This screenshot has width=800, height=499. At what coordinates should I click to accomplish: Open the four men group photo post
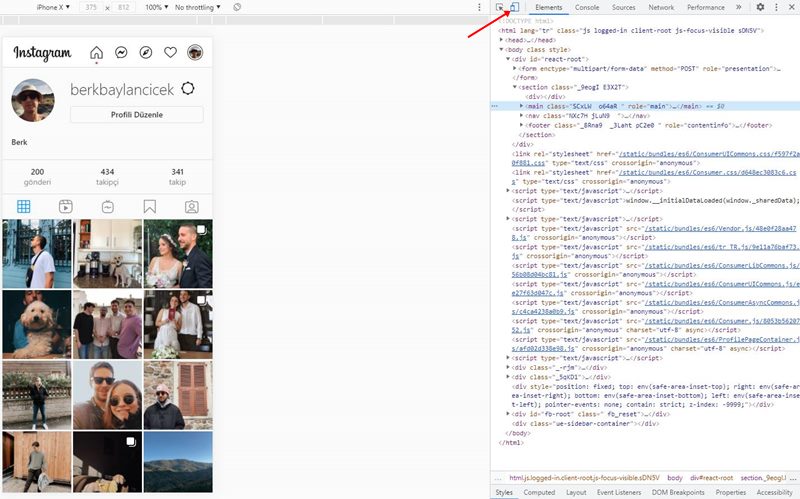click(x=108, y=324)
